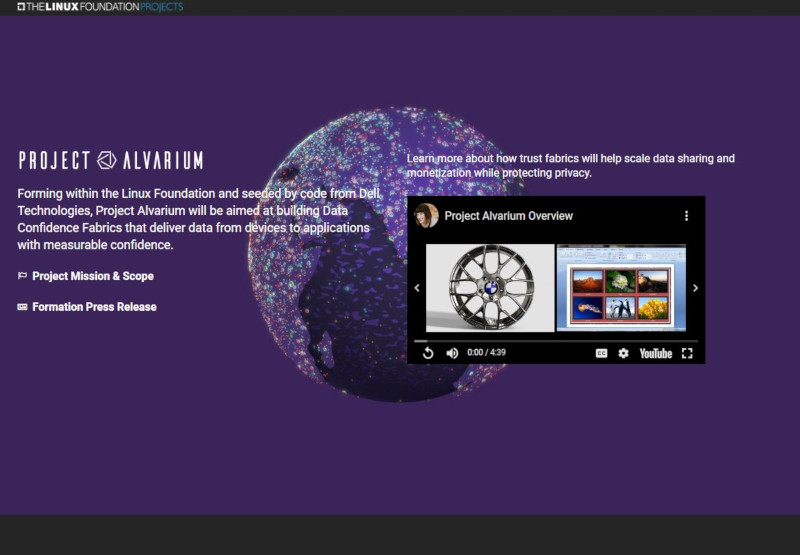Toggle closed captions with the CC button
Screen dimensions: 800x555
tap(602, 353)
